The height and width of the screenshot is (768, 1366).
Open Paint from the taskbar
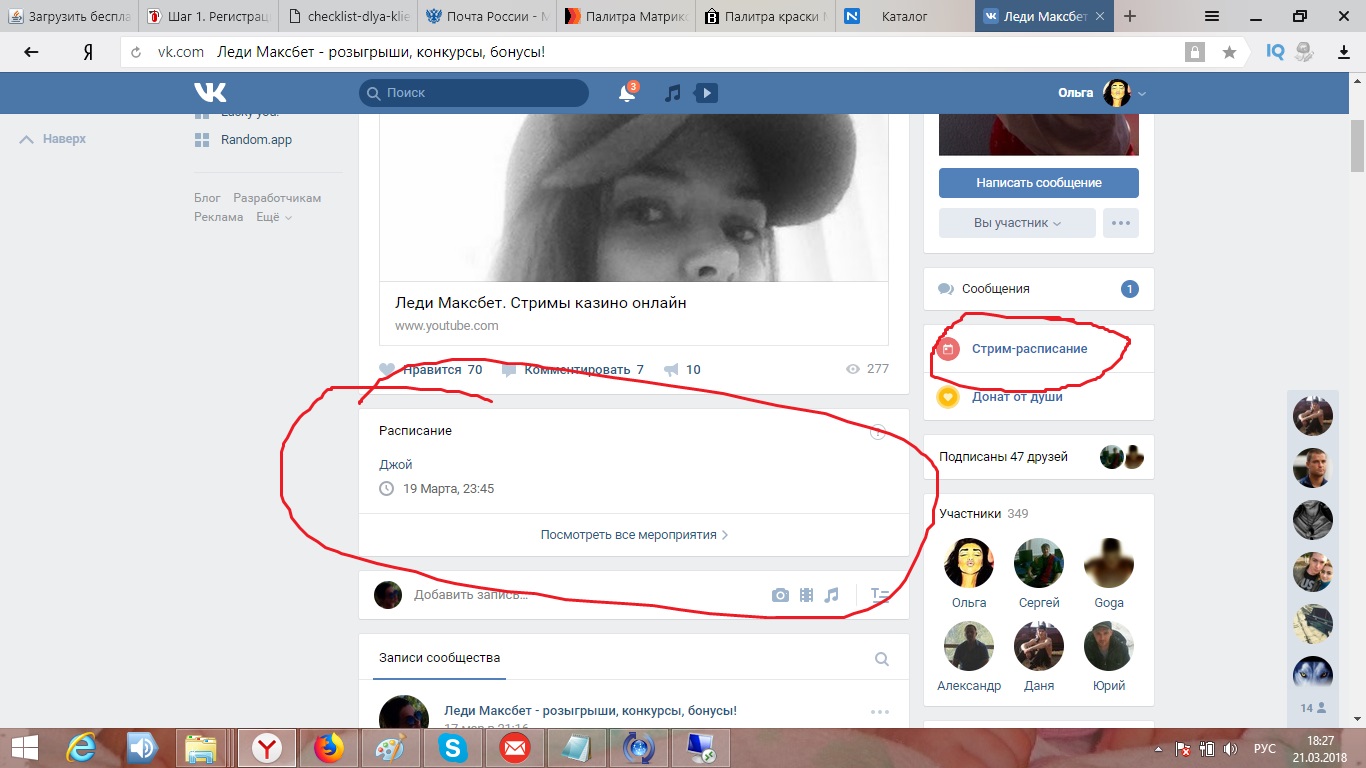[390, 747]
